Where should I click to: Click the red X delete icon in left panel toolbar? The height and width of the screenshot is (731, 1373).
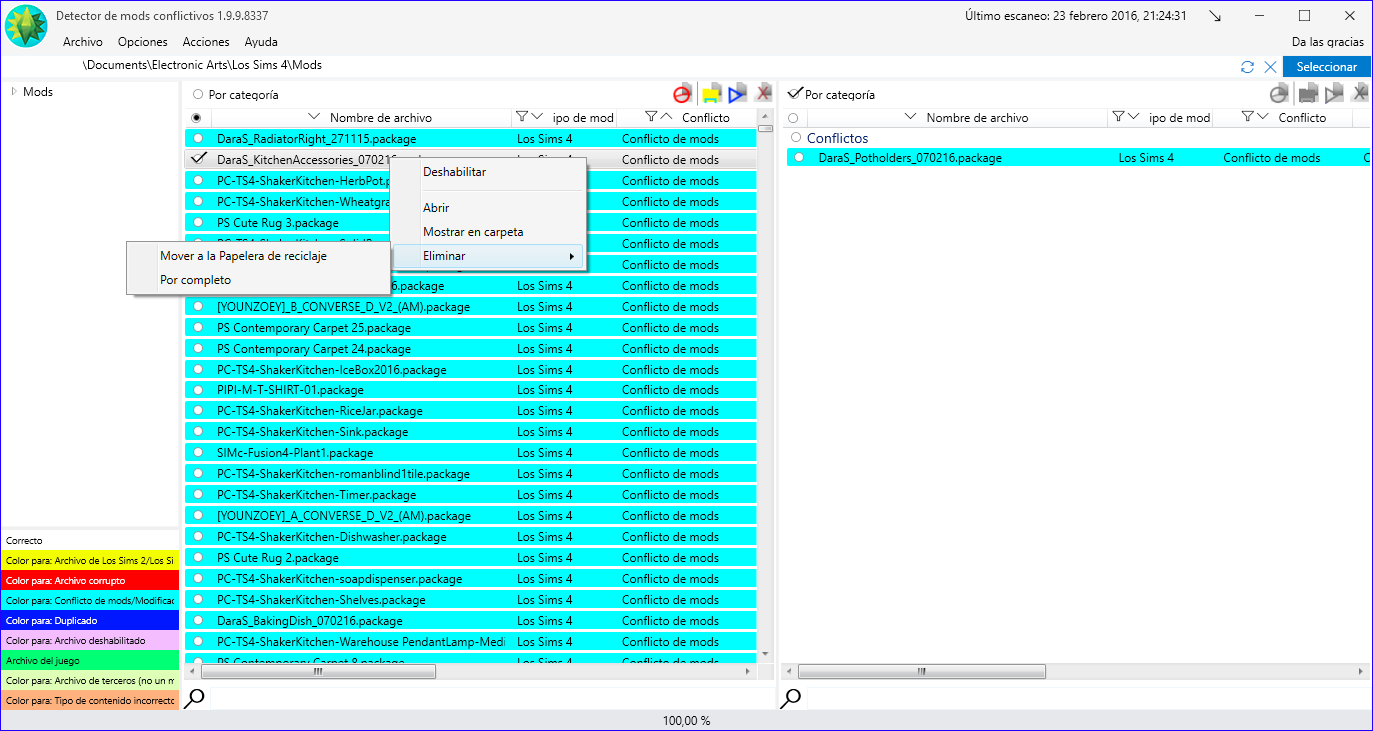(x=764, y=94)
